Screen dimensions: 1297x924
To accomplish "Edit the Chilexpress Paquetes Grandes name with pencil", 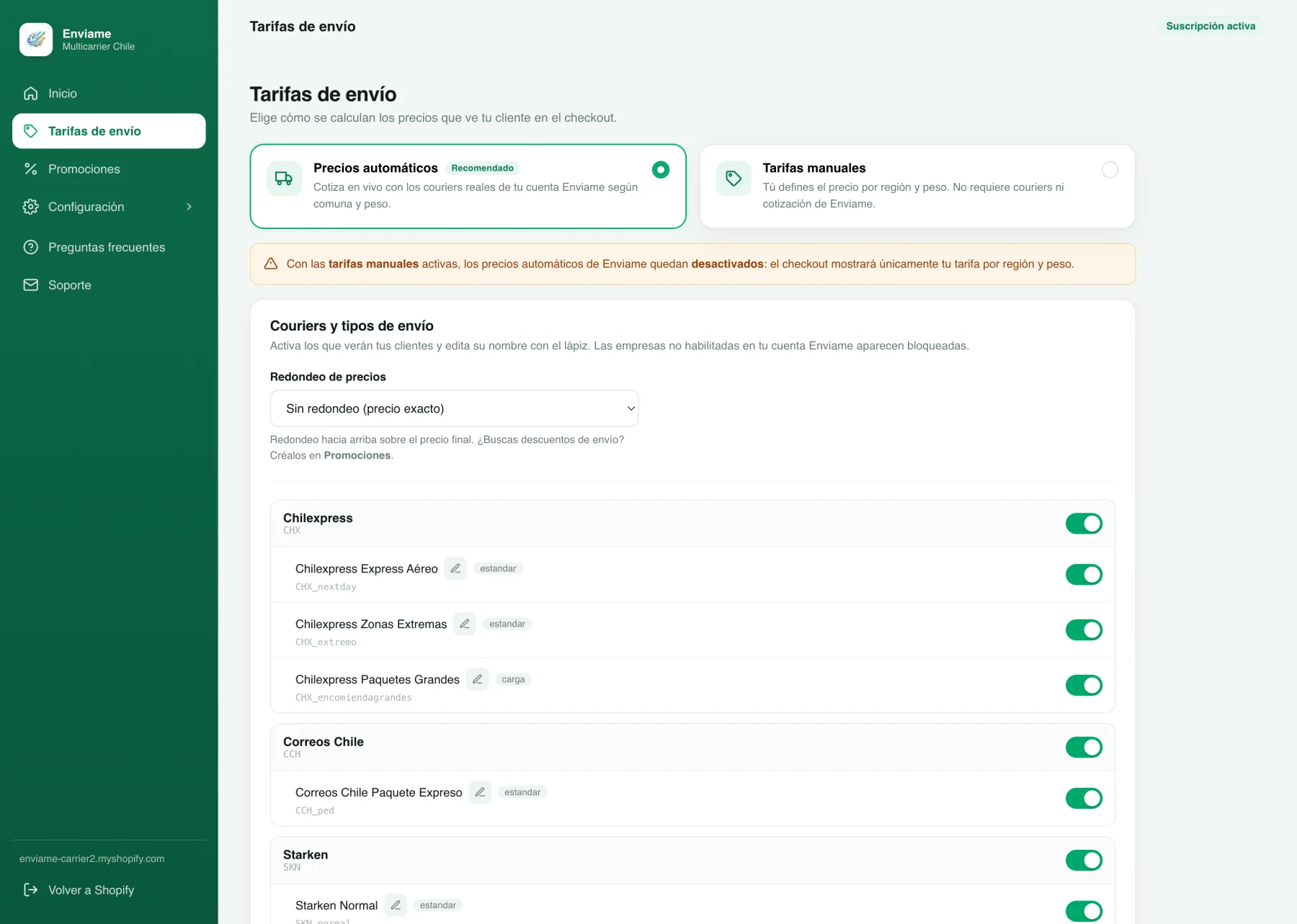I will coord(477,679).
